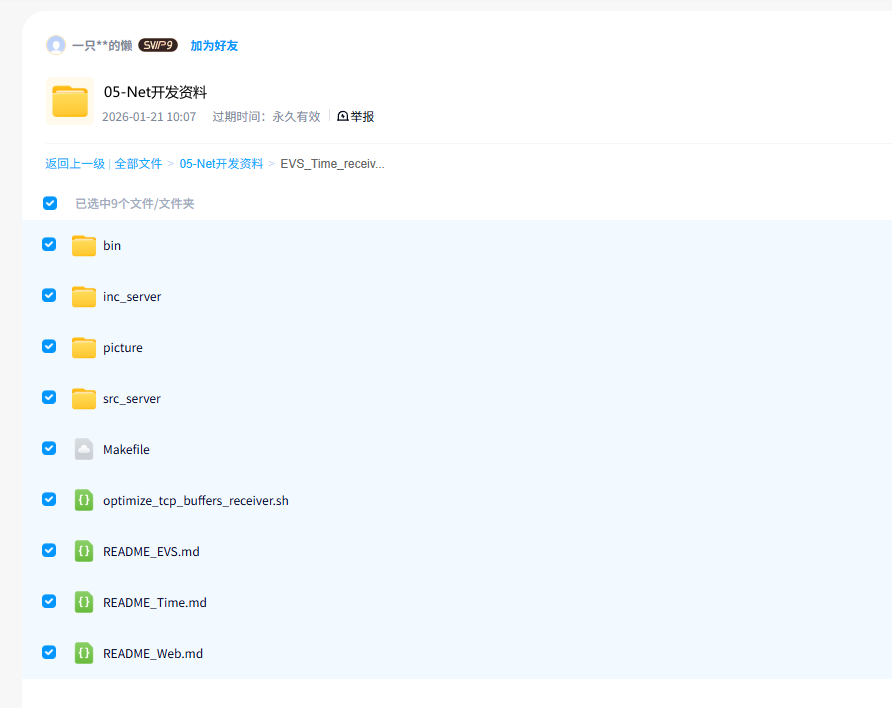Go back via 返回上一级 link
The image size is (892, 708).
point(75,164)
